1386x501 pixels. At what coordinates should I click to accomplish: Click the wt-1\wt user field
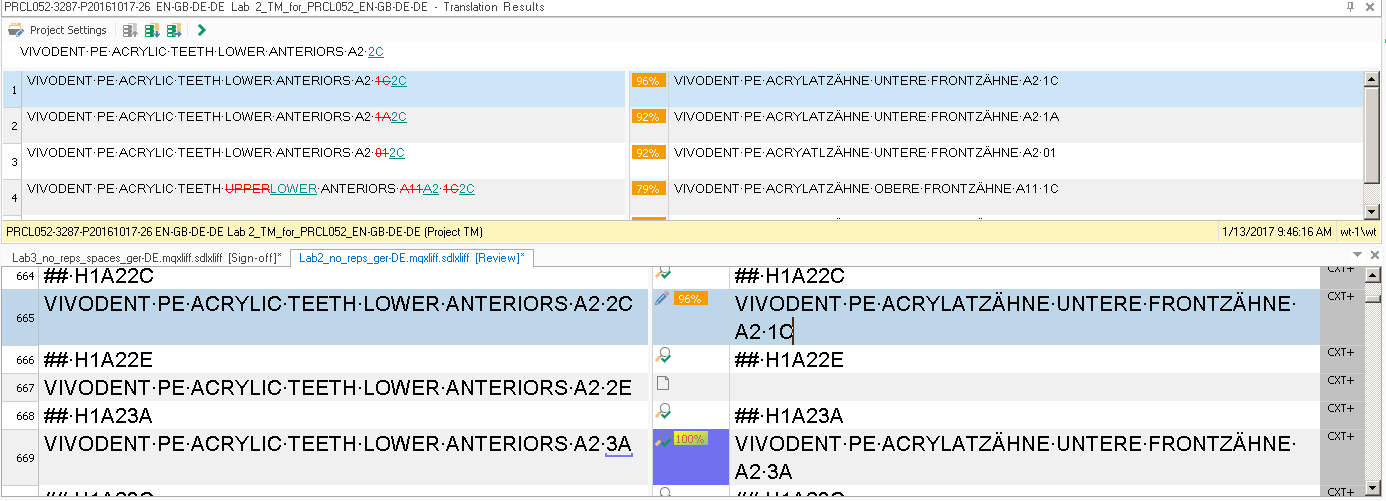tap(1358, 232)
